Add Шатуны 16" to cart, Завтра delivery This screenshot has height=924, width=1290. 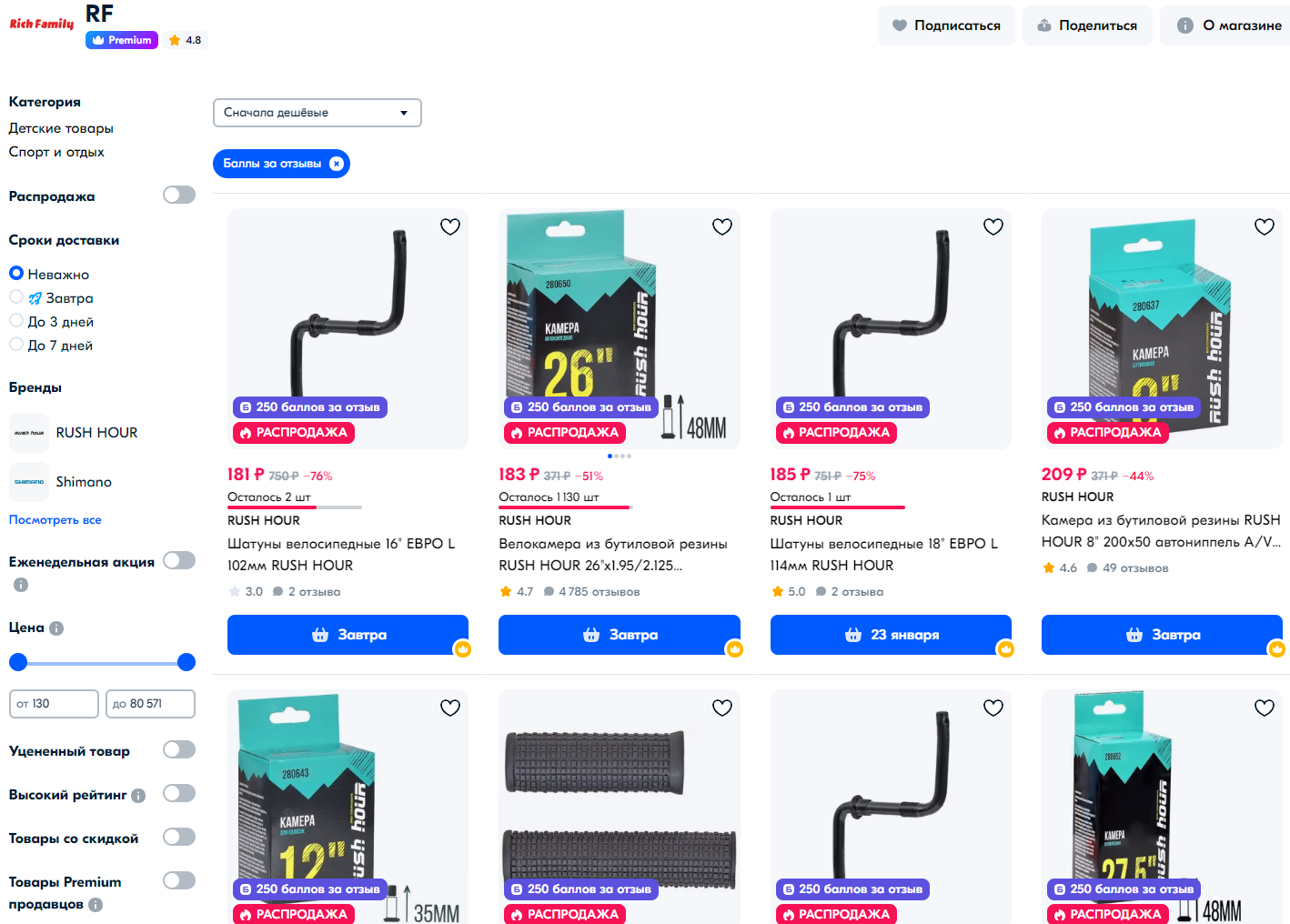click(x=348, y=635)
